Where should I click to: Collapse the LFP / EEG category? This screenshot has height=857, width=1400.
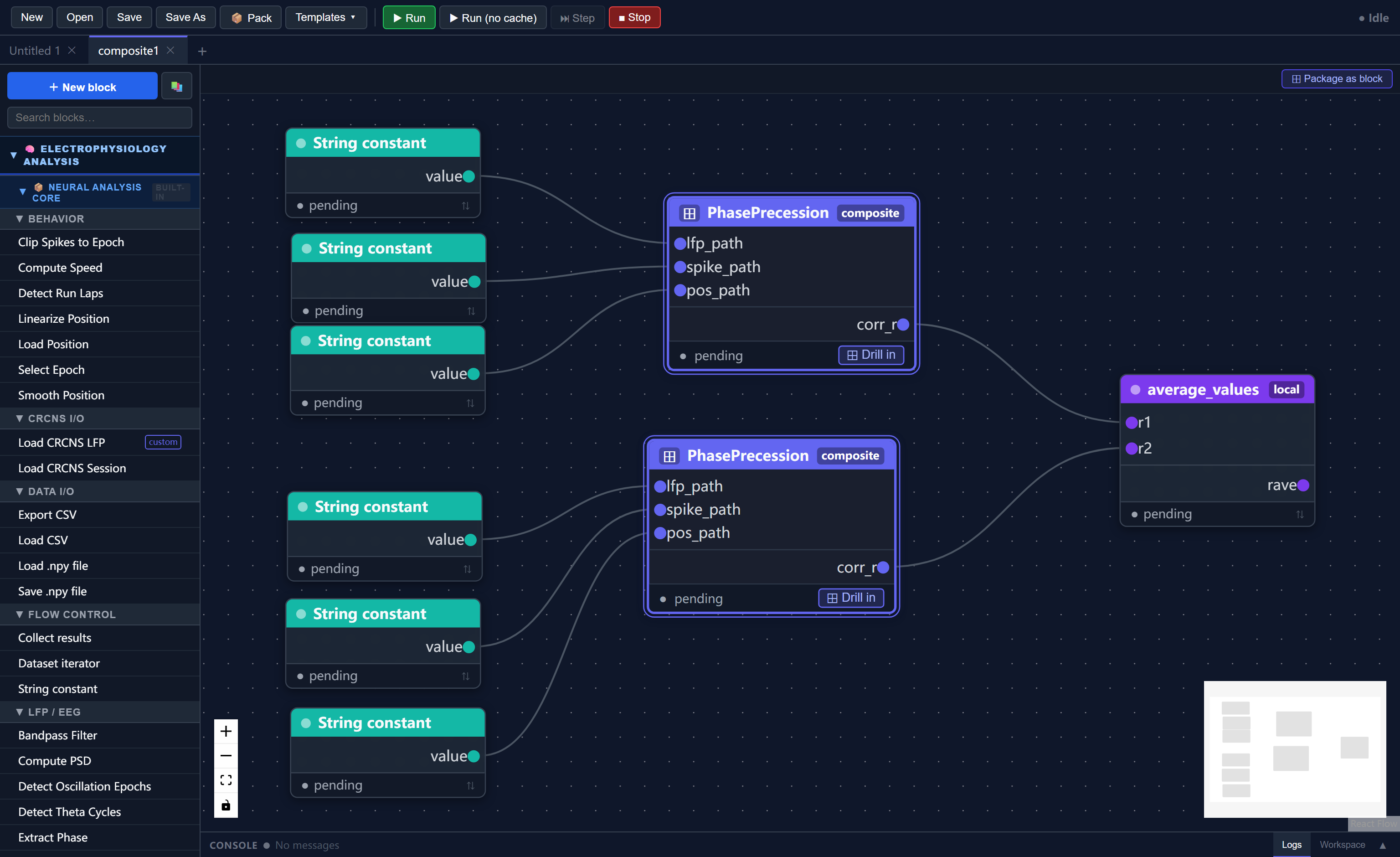(x=19, y=712)
